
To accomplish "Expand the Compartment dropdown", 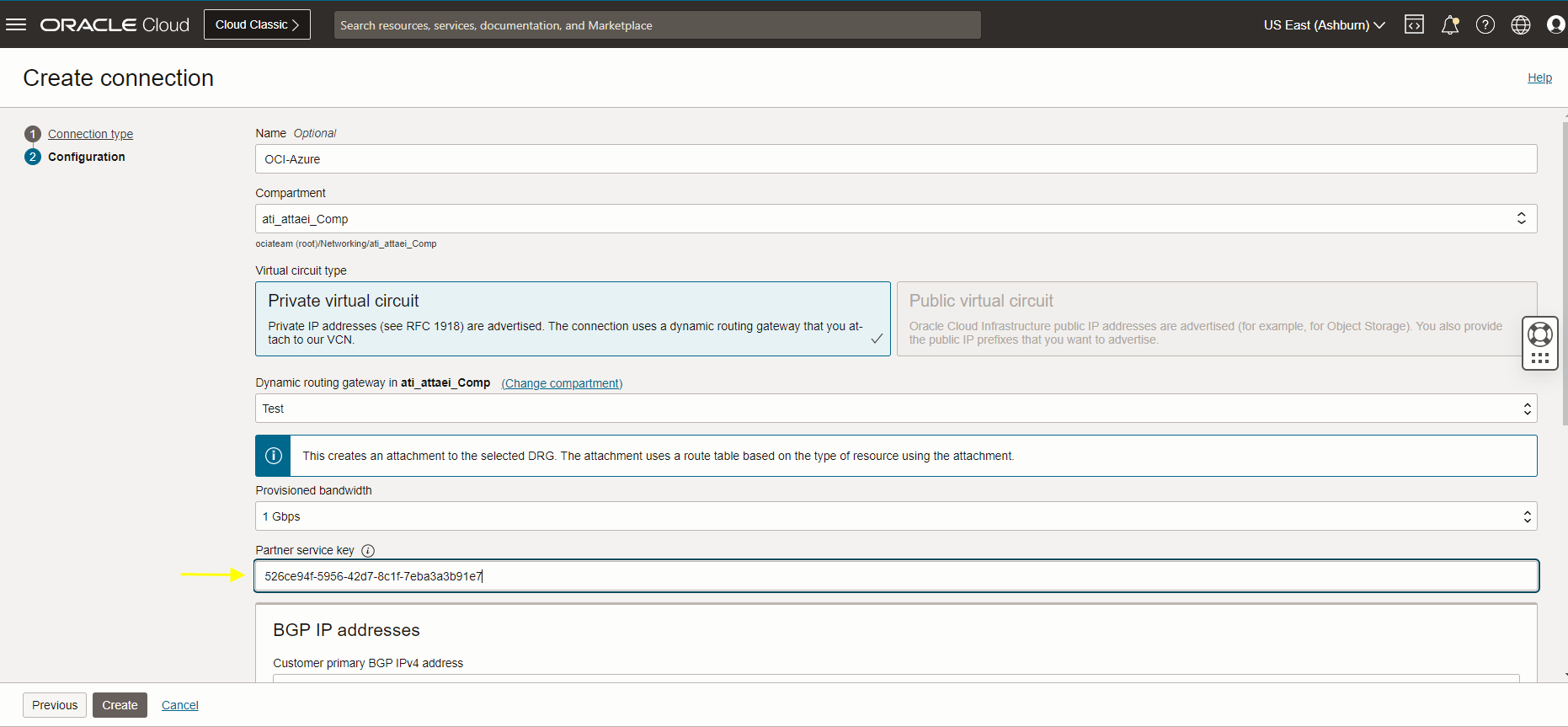I will 896,219.
